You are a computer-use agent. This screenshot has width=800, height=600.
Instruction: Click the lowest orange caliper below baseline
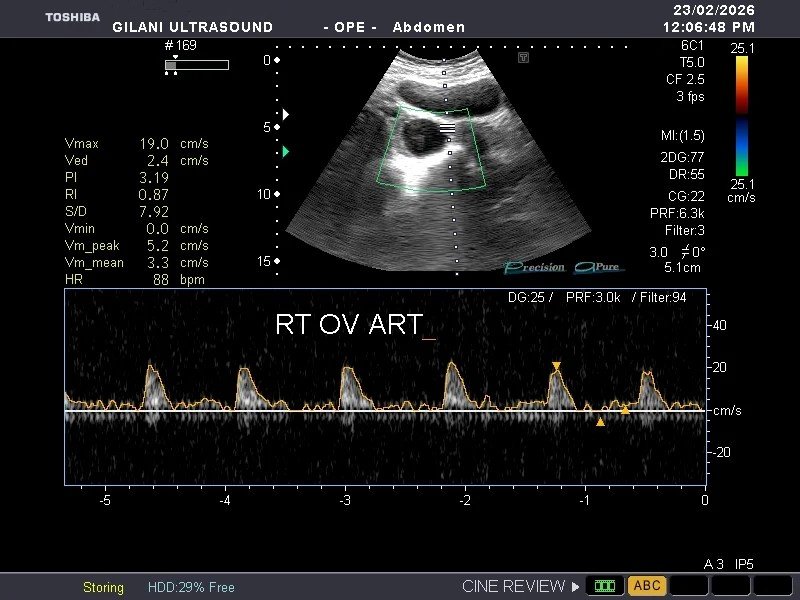pyautogui.click(x=601, y=422)
